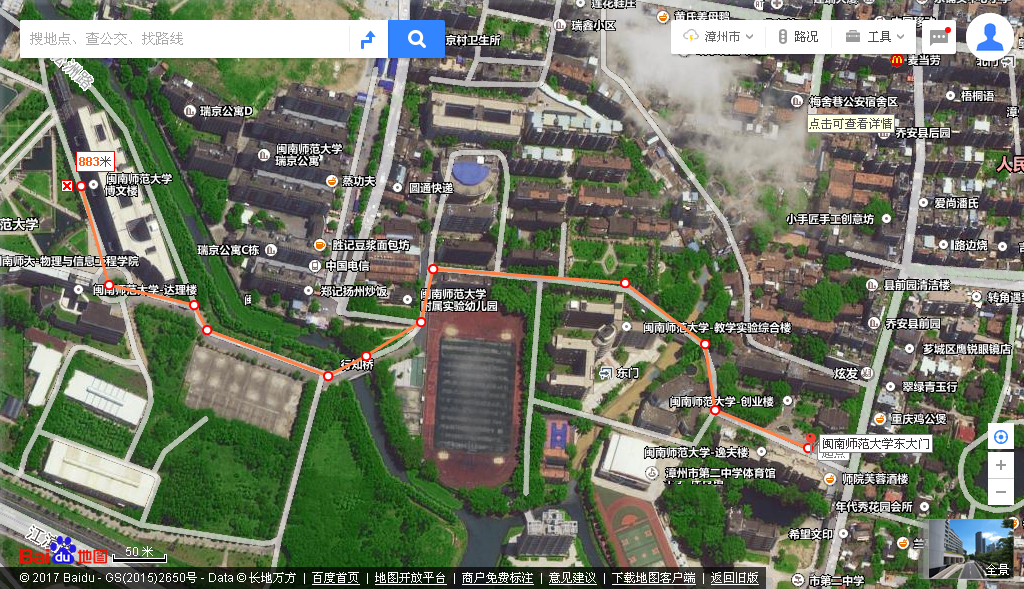Image resolution: width=1024 pixels, height=589 pixels.
Task: Open the 地图开放平台 link
Action: click(x=410, y=578)
